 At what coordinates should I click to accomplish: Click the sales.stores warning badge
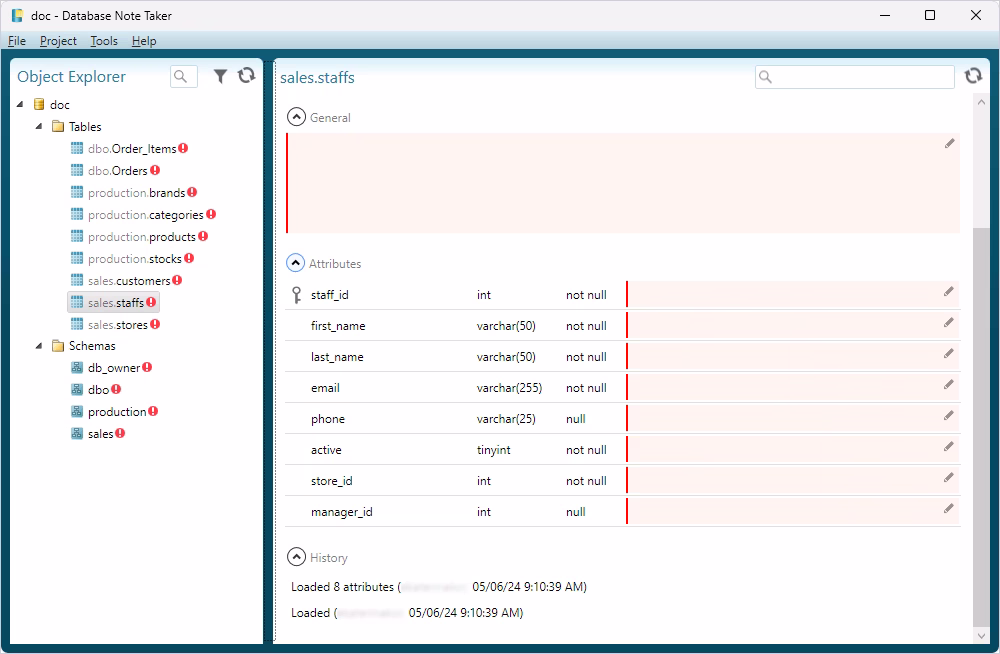point(155,324)
